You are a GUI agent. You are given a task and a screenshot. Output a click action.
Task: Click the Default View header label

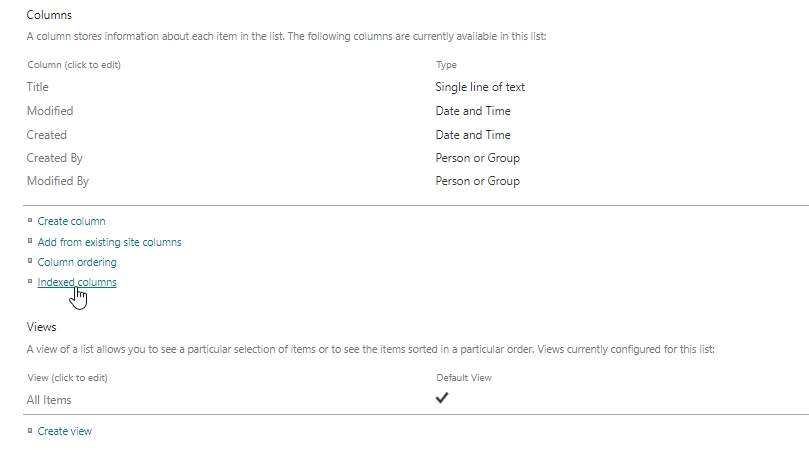pos(464,378)
